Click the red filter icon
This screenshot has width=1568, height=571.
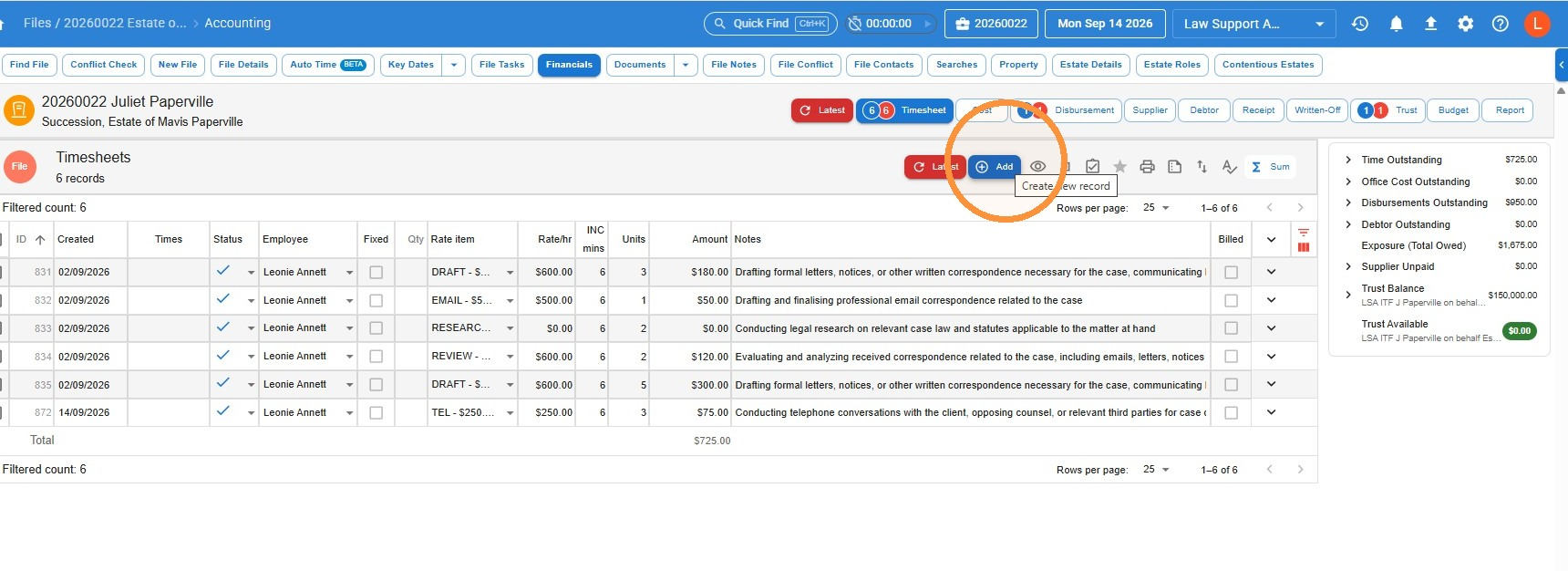(1304, 233)
